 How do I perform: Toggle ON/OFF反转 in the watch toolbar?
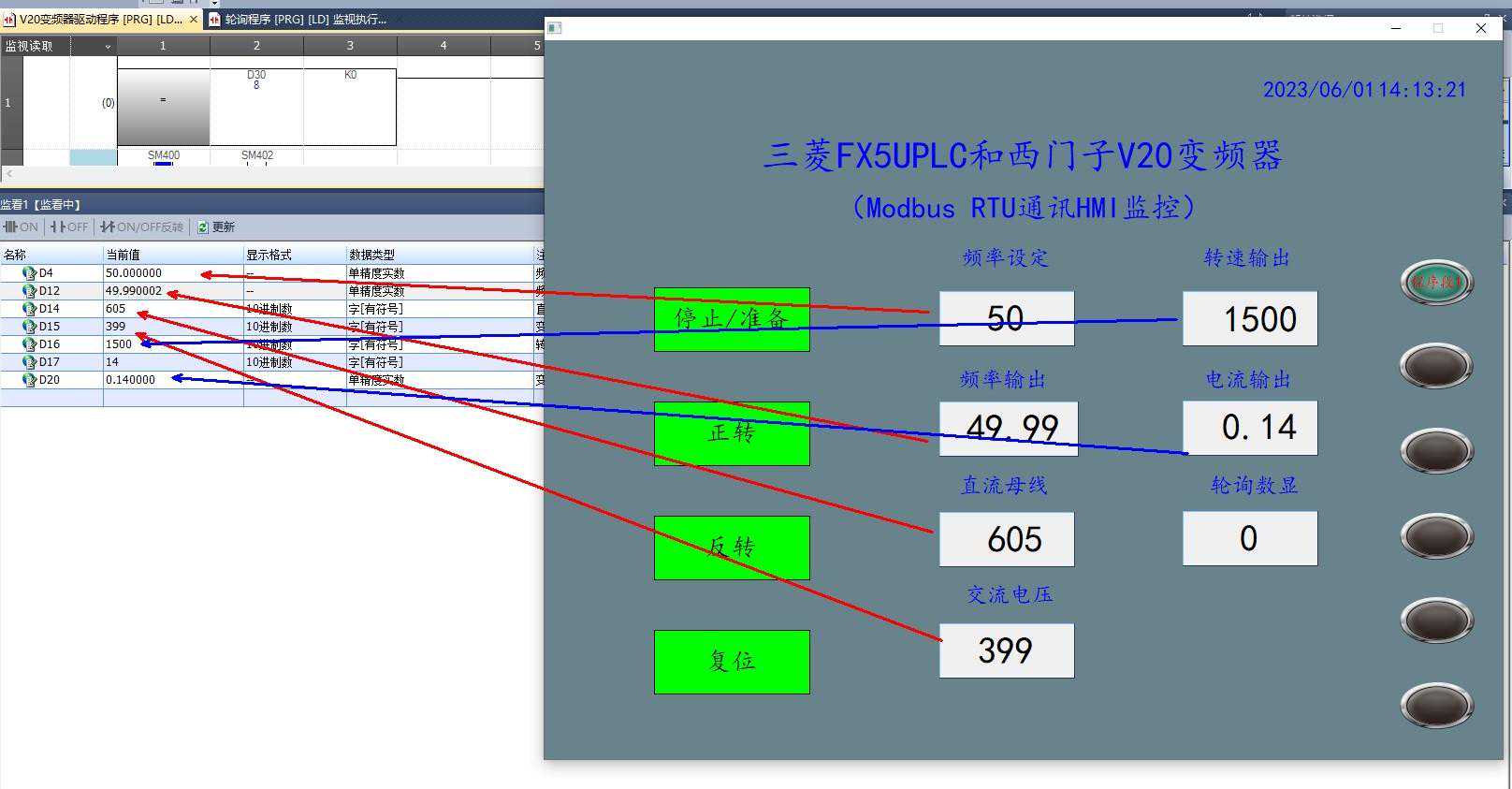click(x=108, y=227)
